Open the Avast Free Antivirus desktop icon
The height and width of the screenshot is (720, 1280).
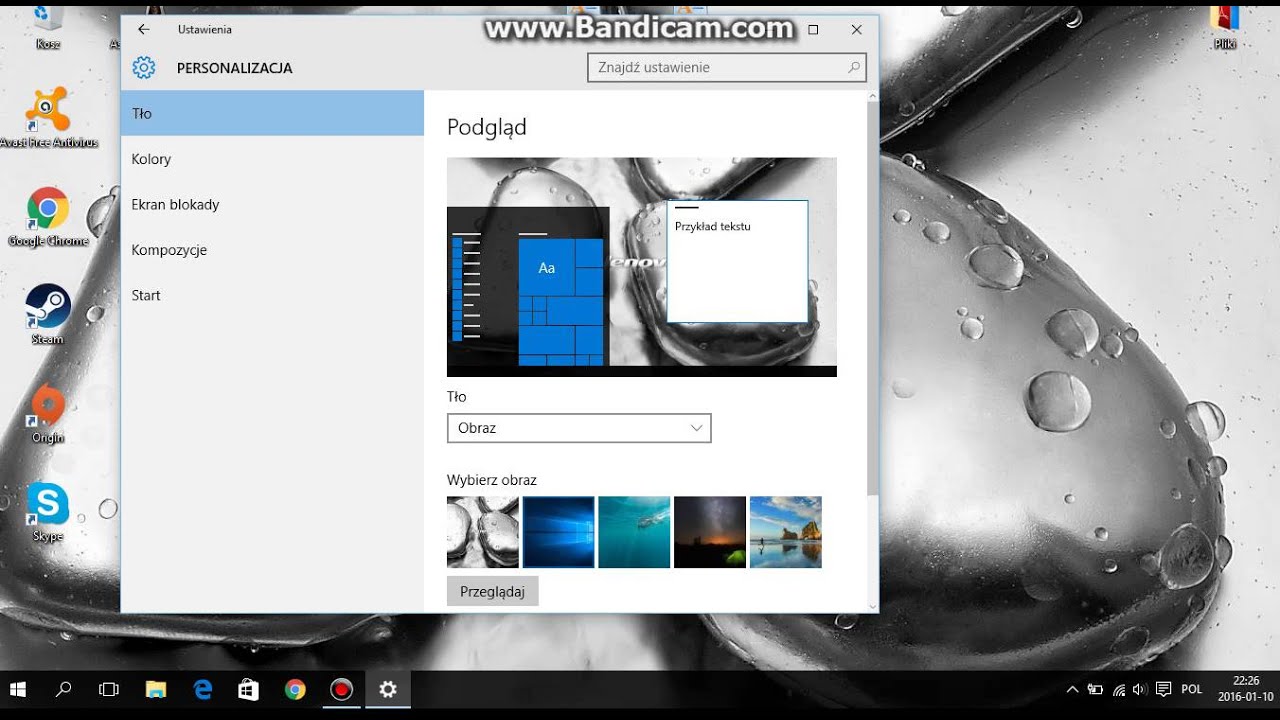coord(48,118)
